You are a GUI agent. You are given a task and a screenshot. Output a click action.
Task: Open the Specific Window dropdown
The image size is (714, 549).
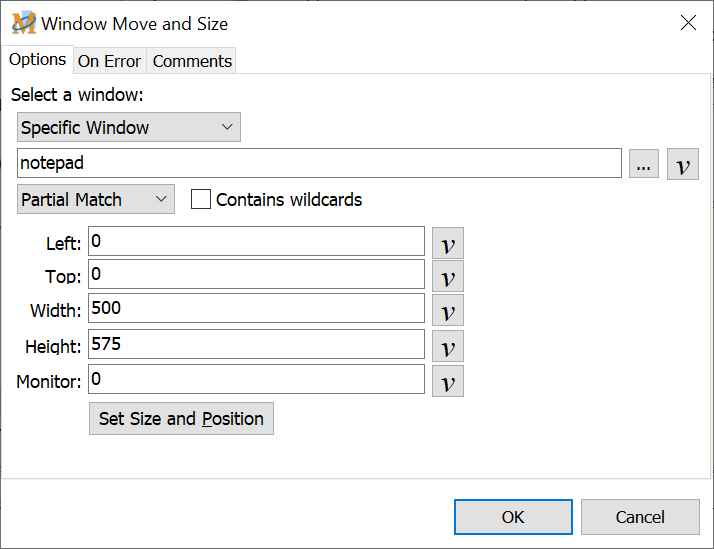pyautogui.click(x=128, y=128)
